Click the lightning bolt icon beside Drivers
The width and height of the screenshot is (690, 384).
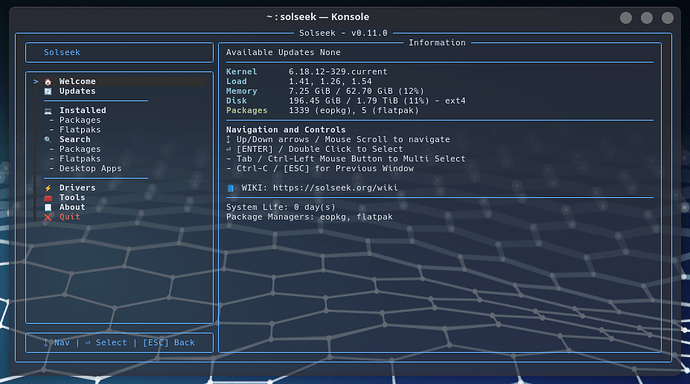pyautogui.click(x=48, y=188)
